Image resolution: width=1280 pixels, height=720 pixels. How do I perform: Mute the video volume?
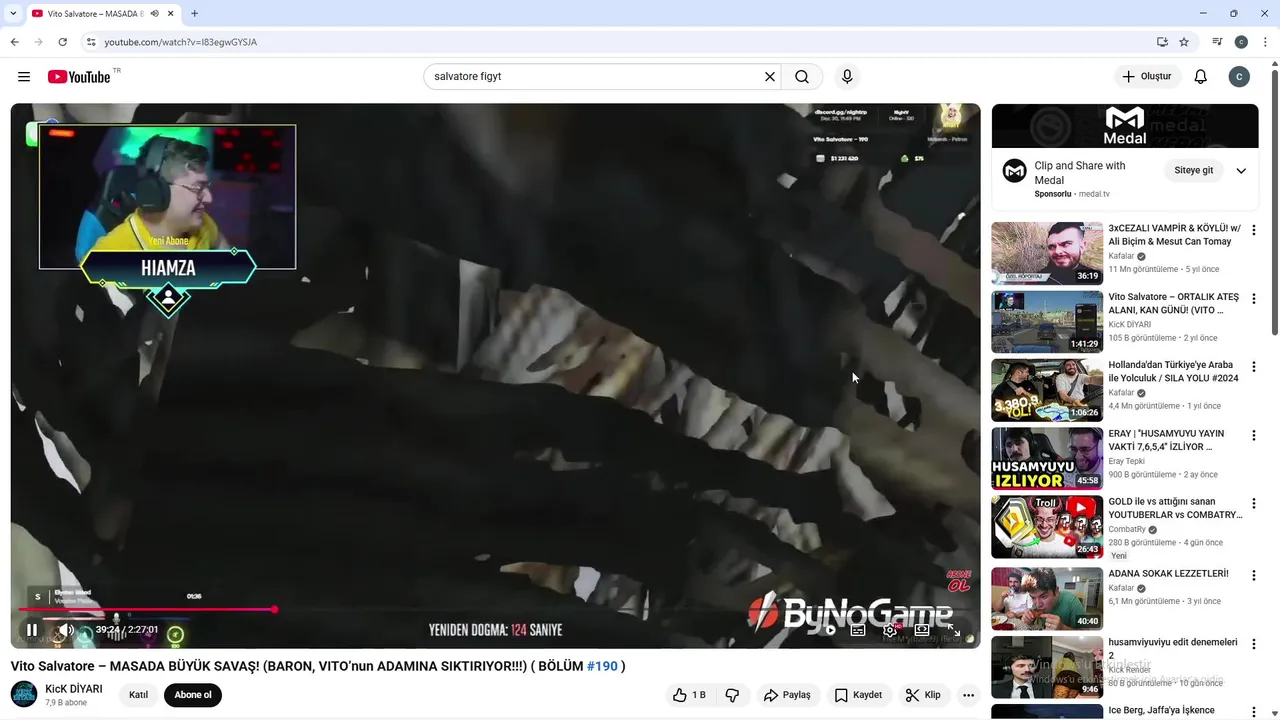pos(65,630)
